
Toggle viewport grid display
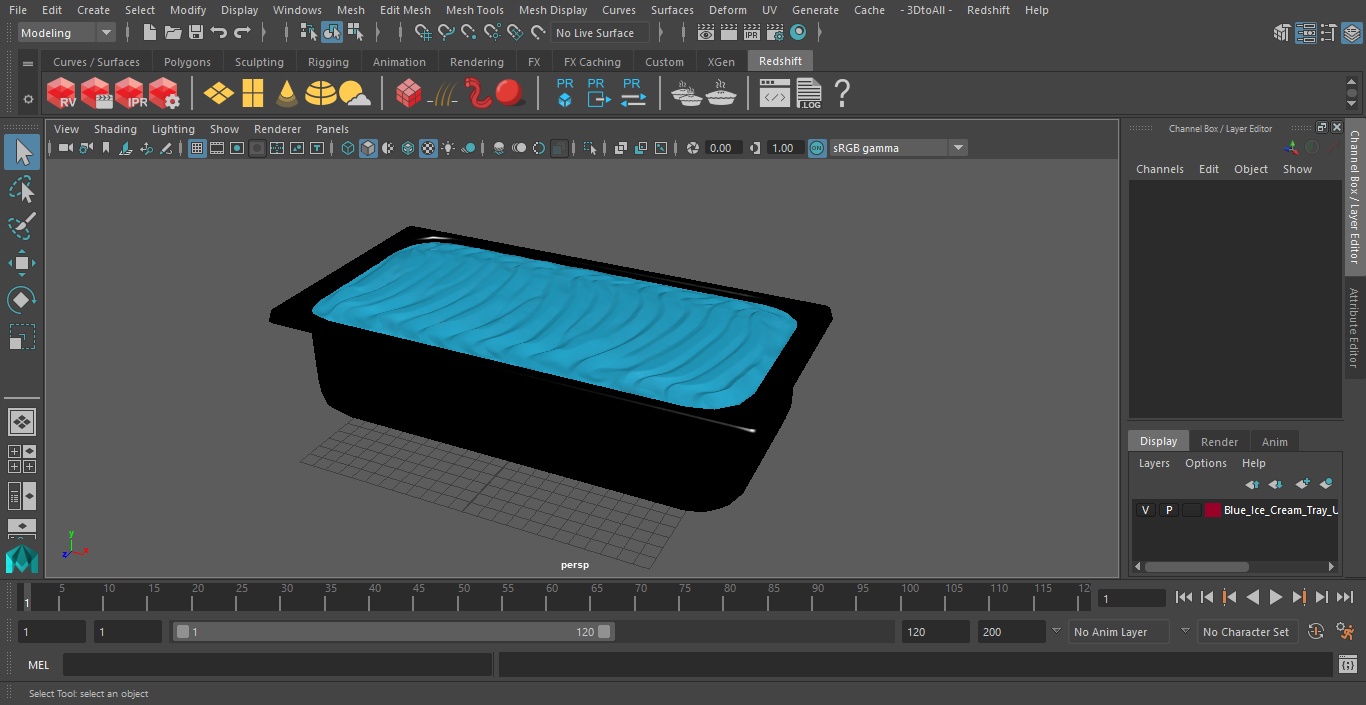coord(197,148)
